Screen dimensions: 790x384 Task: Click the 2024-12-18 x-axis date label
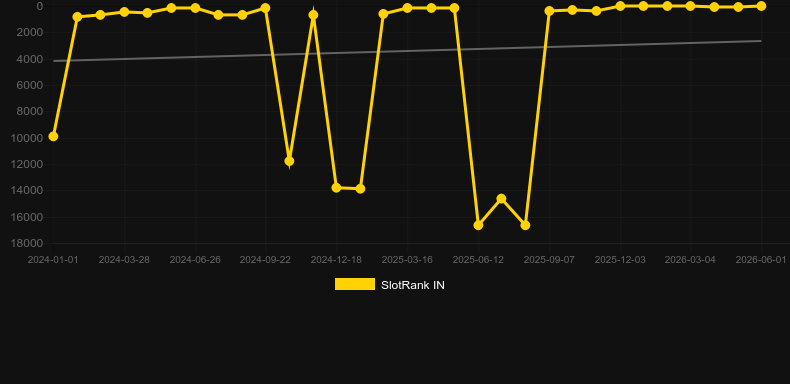[336, 260]
